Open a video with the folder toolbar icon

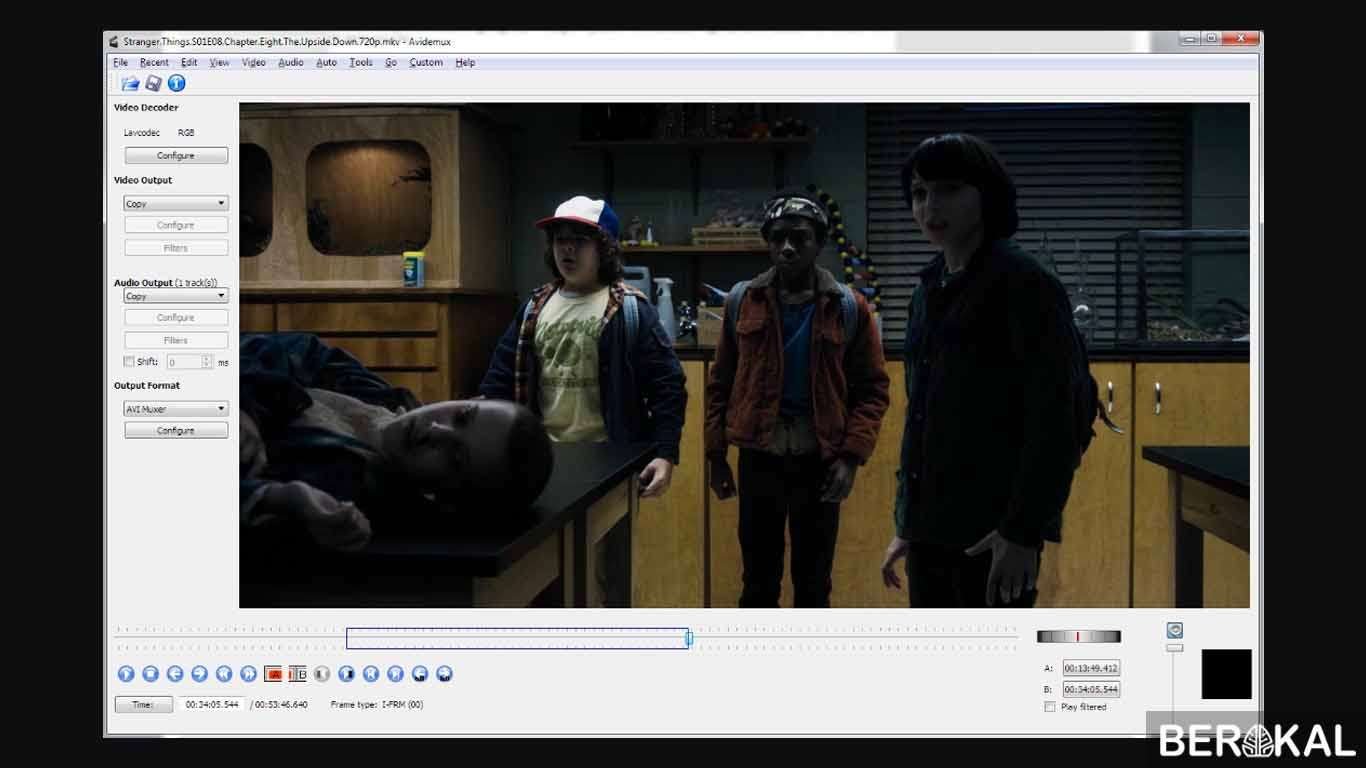pyautogui.click(x=130, y=84)
